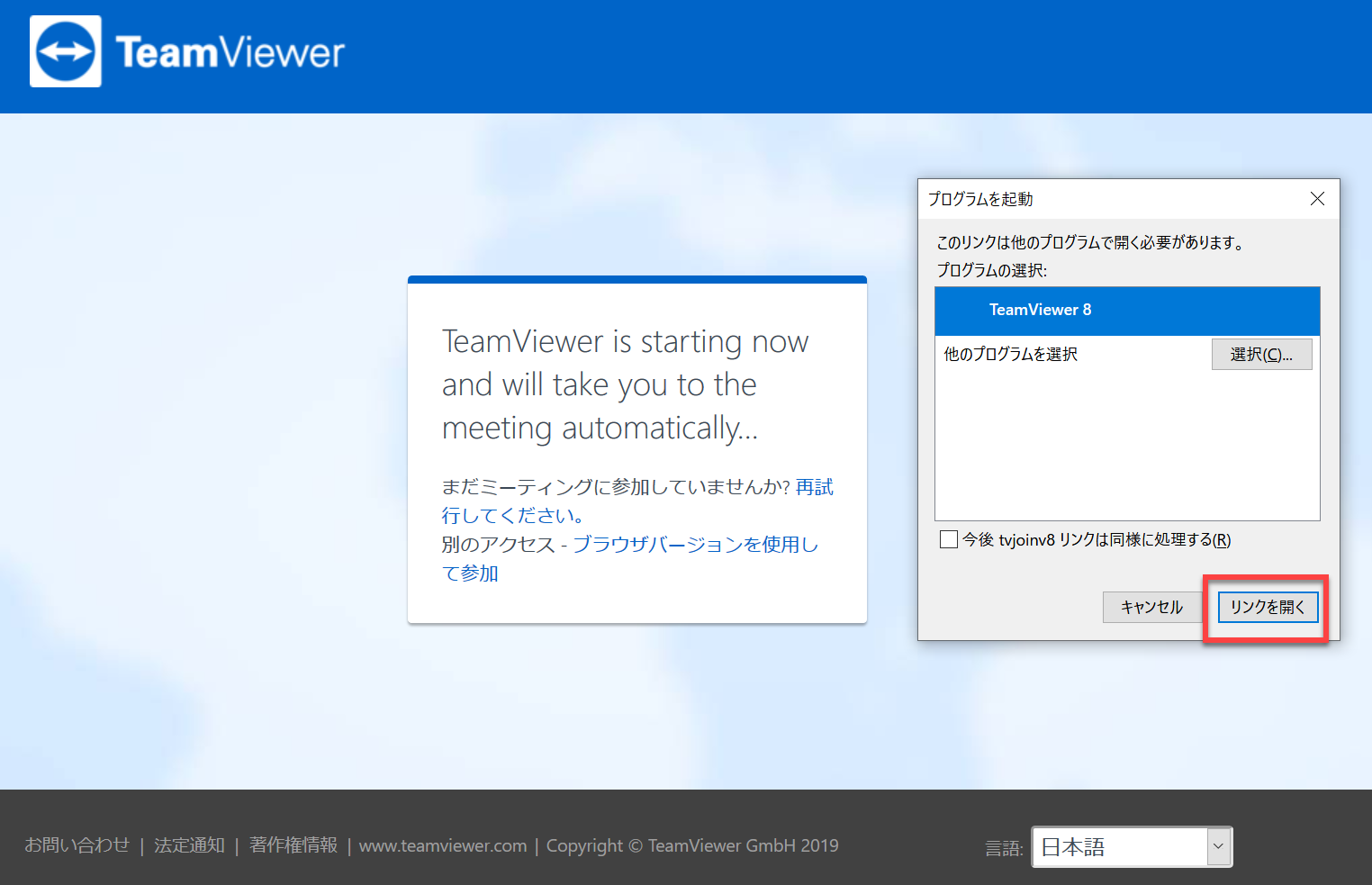This screenshot has width=1372, height=885.
Task: Visit the www.teamviewer.com footer link
Action: [443, 845]
